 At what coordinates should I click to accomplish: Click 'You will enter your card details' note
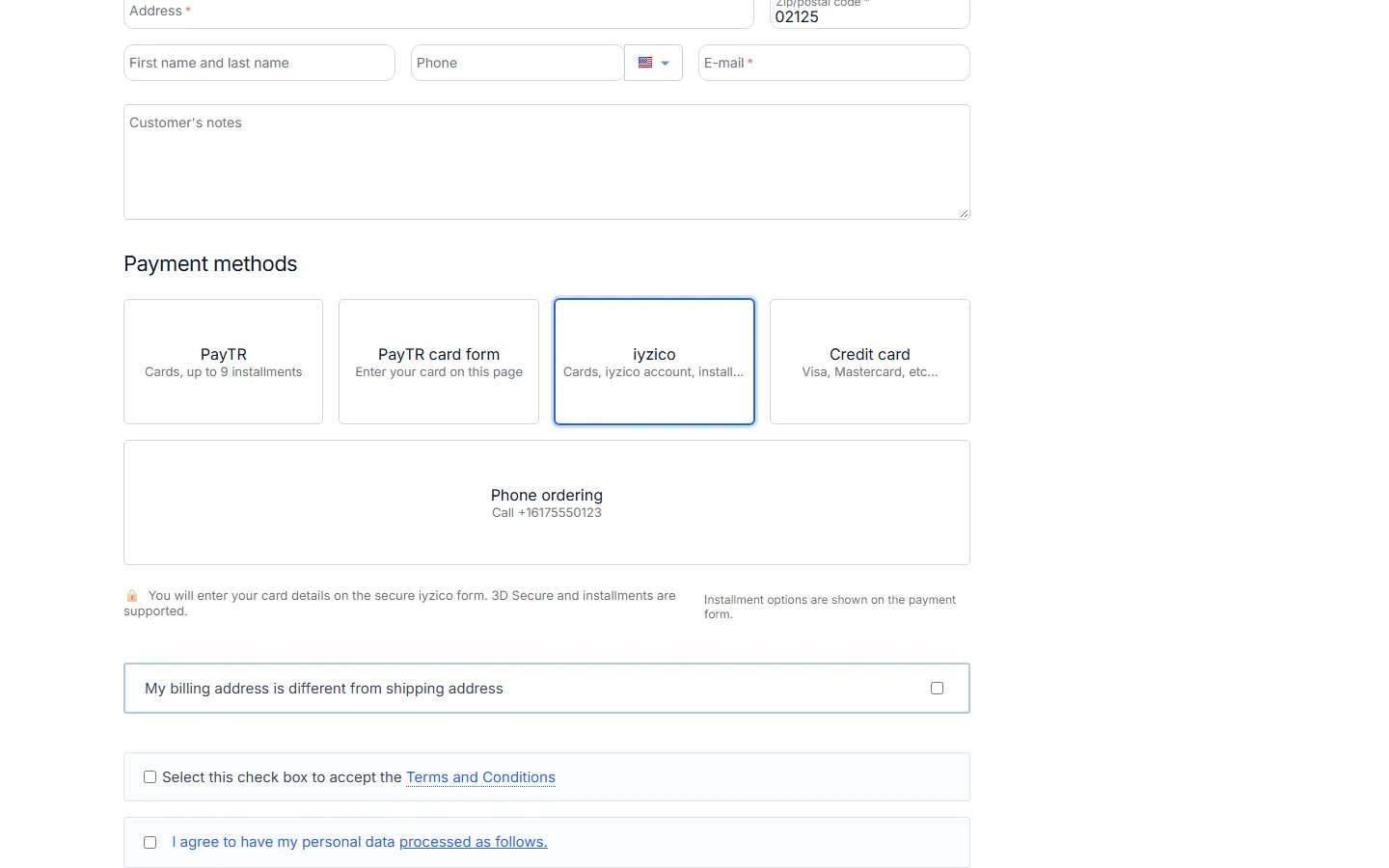pyautogui.click(x=399, y=603)
